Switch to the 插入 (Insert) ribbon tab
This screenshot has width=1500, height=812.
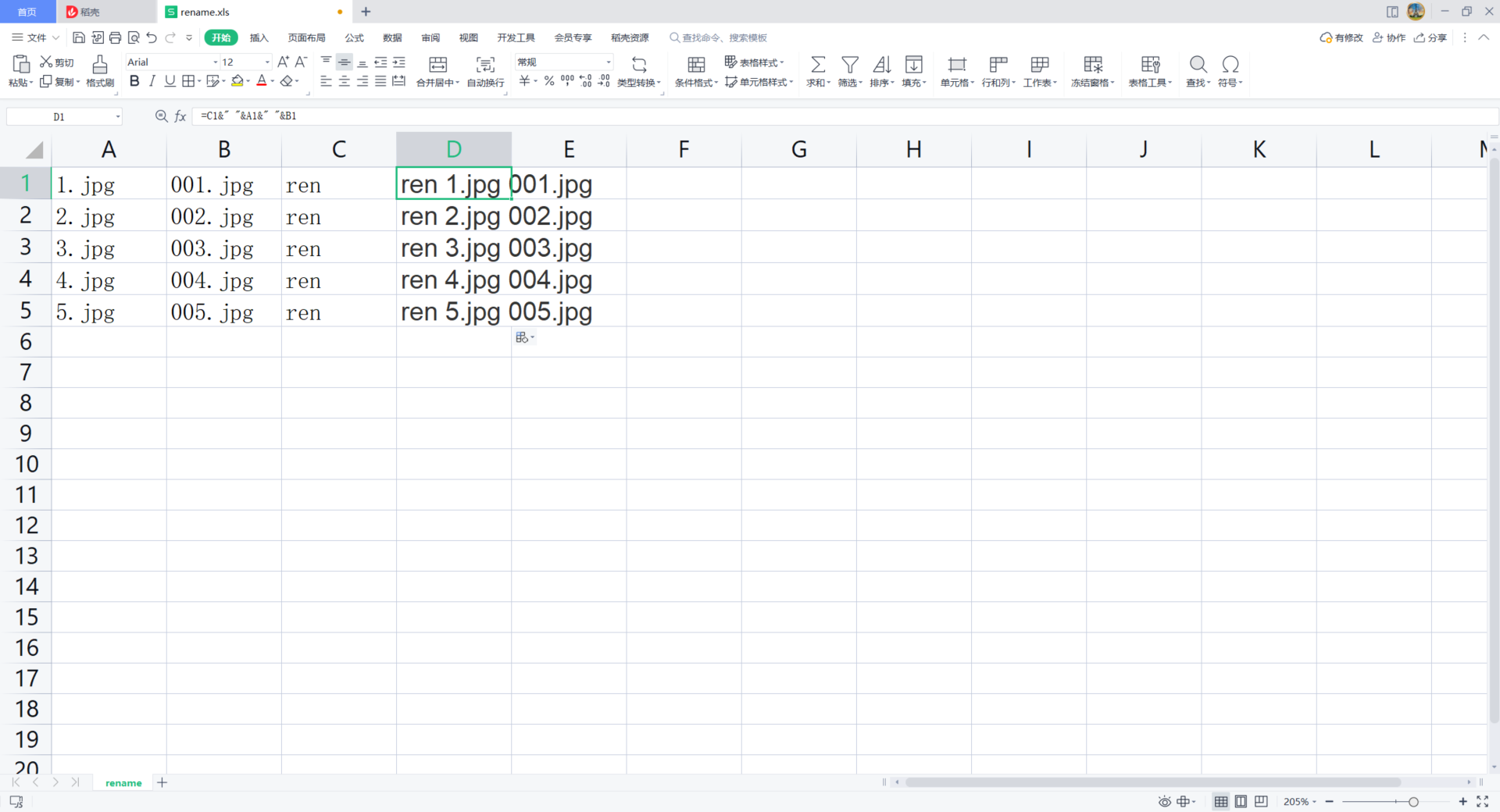coord(259,37)
